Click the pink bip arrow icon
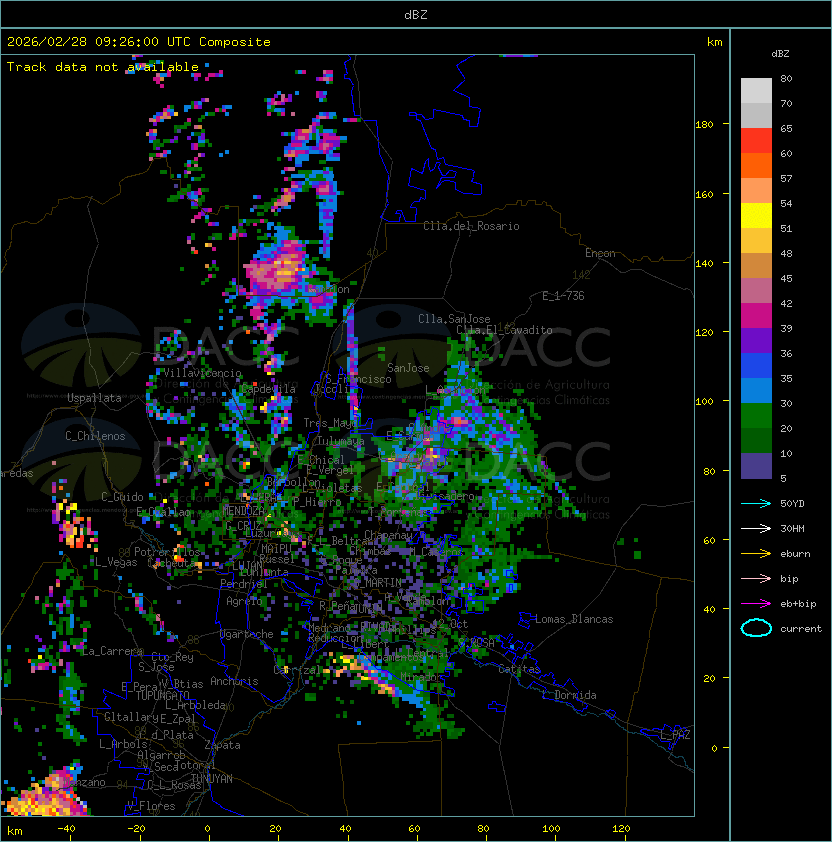Image resolution: width=832 pixels, height=842 pixels. coord(756,578)
